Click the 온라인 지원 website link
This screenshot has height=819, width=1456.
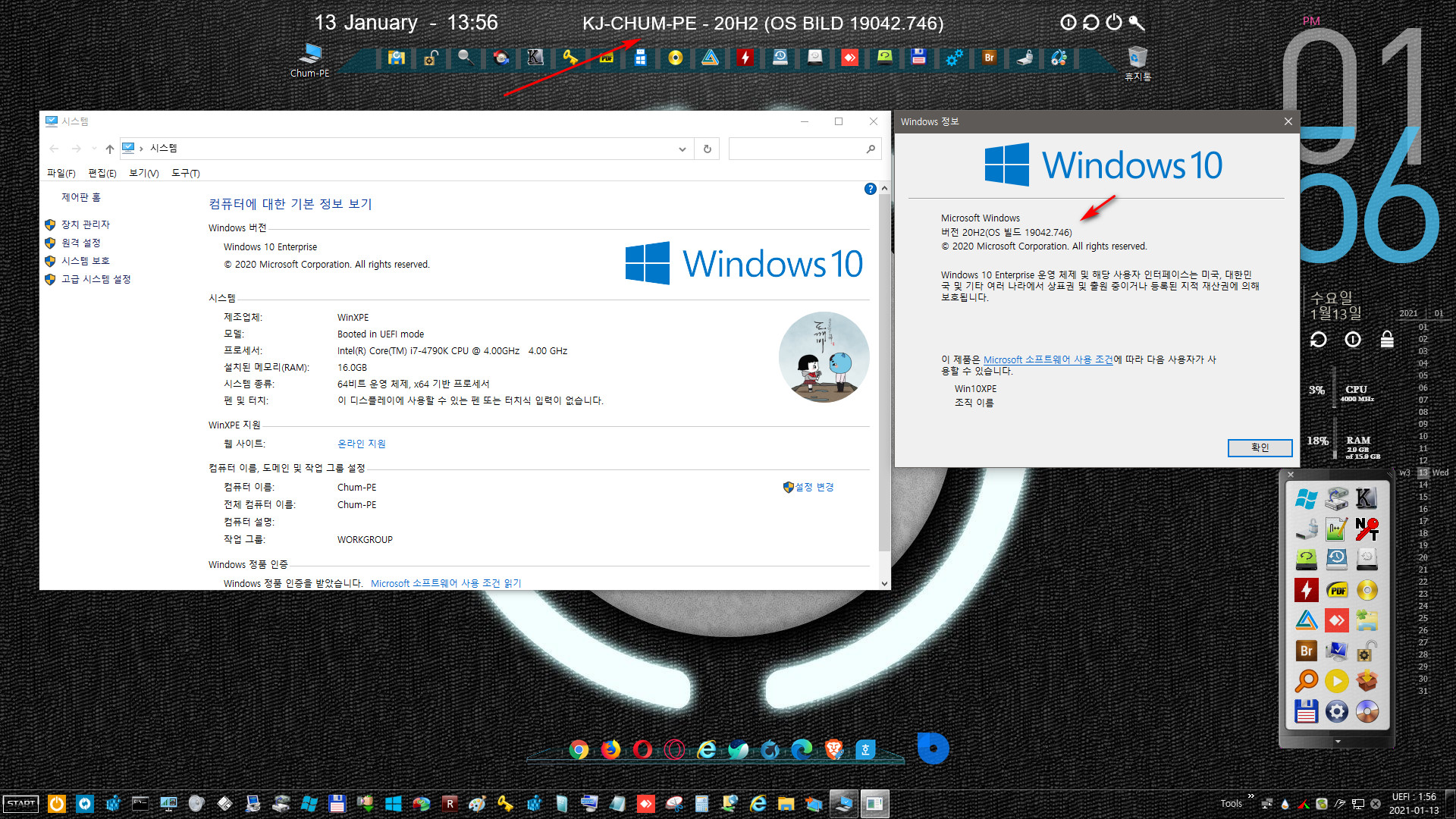pos(361,444)
